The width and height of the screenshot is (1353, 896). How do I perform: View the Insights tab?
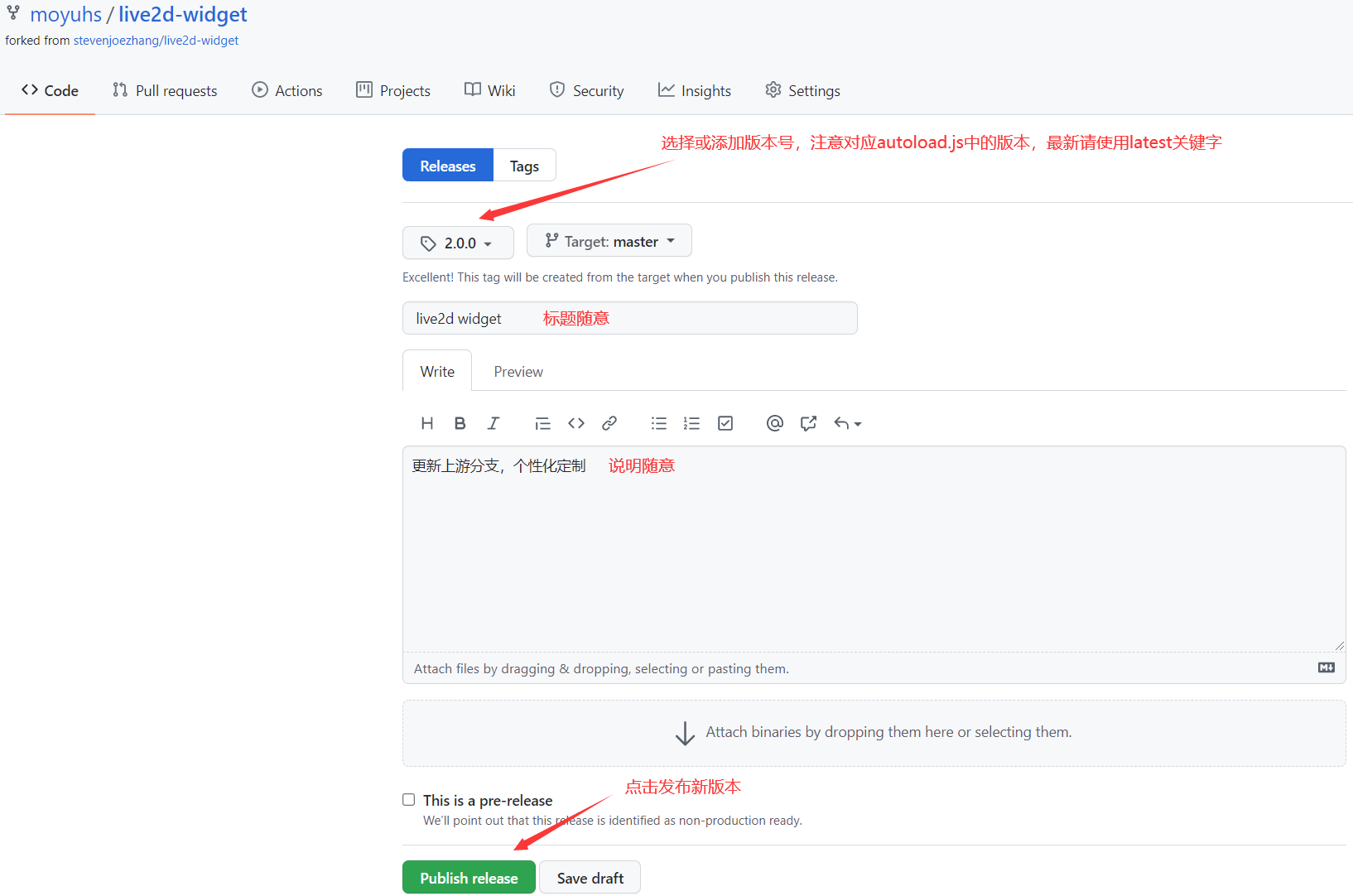(695, 90)
